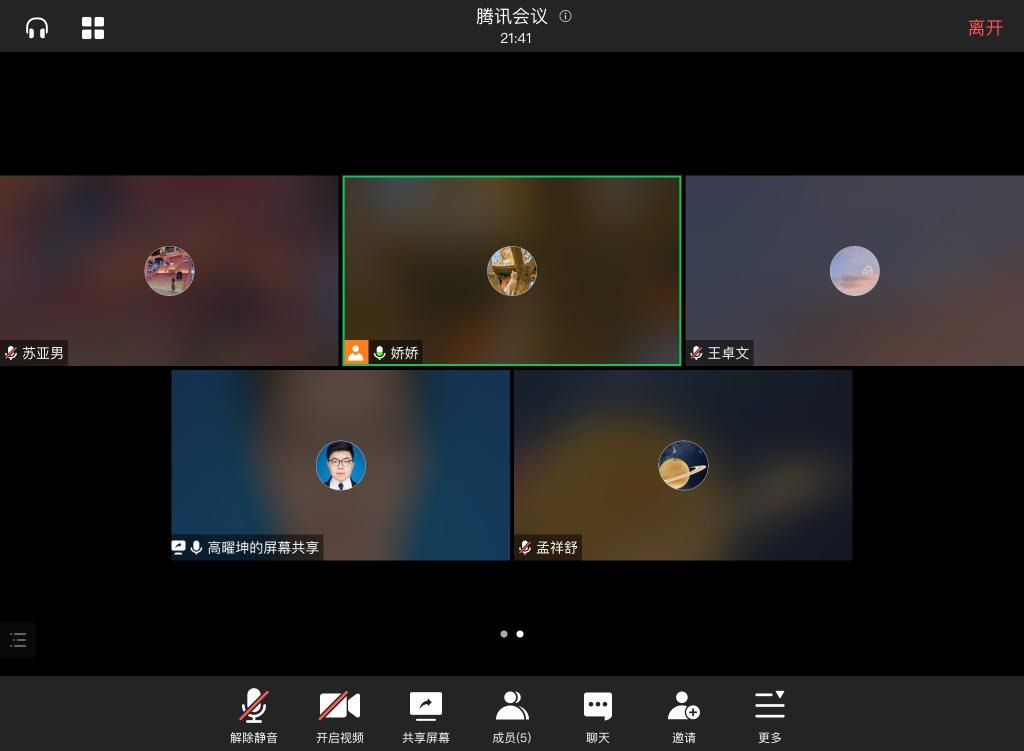The image size is (1024, 751).
Task: Open the 聊天 chat panel
Action: click(x=598, y=716)
